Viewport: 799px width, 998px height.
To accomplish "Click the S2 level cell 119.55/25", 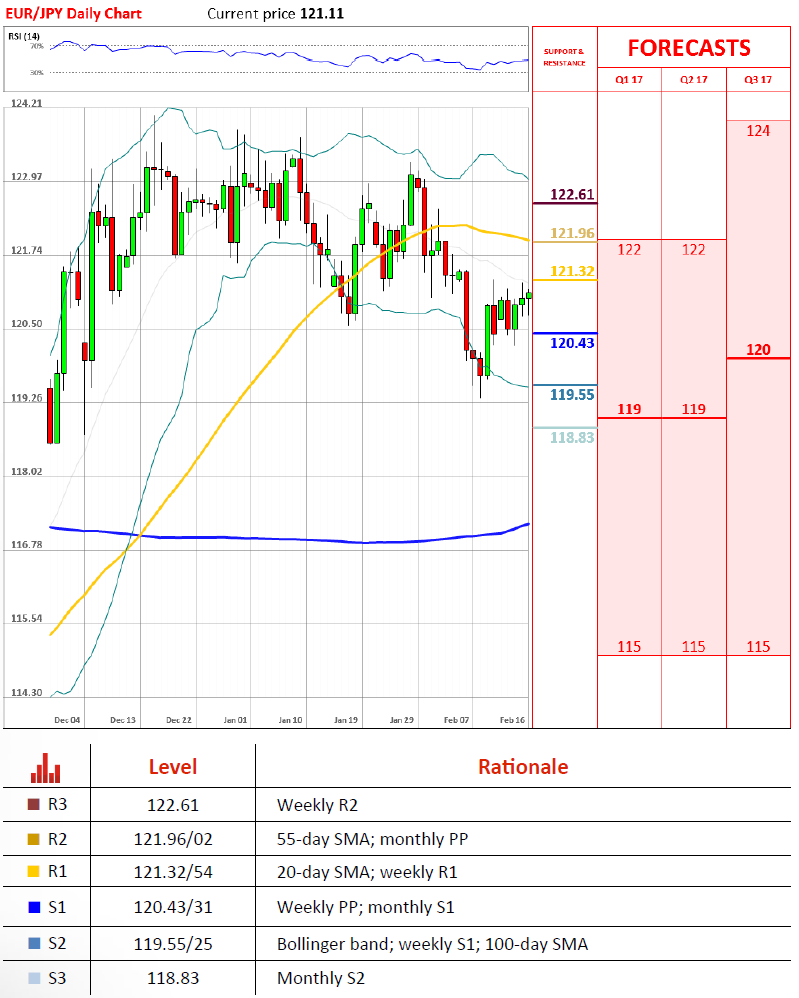I will pos(173,943).
